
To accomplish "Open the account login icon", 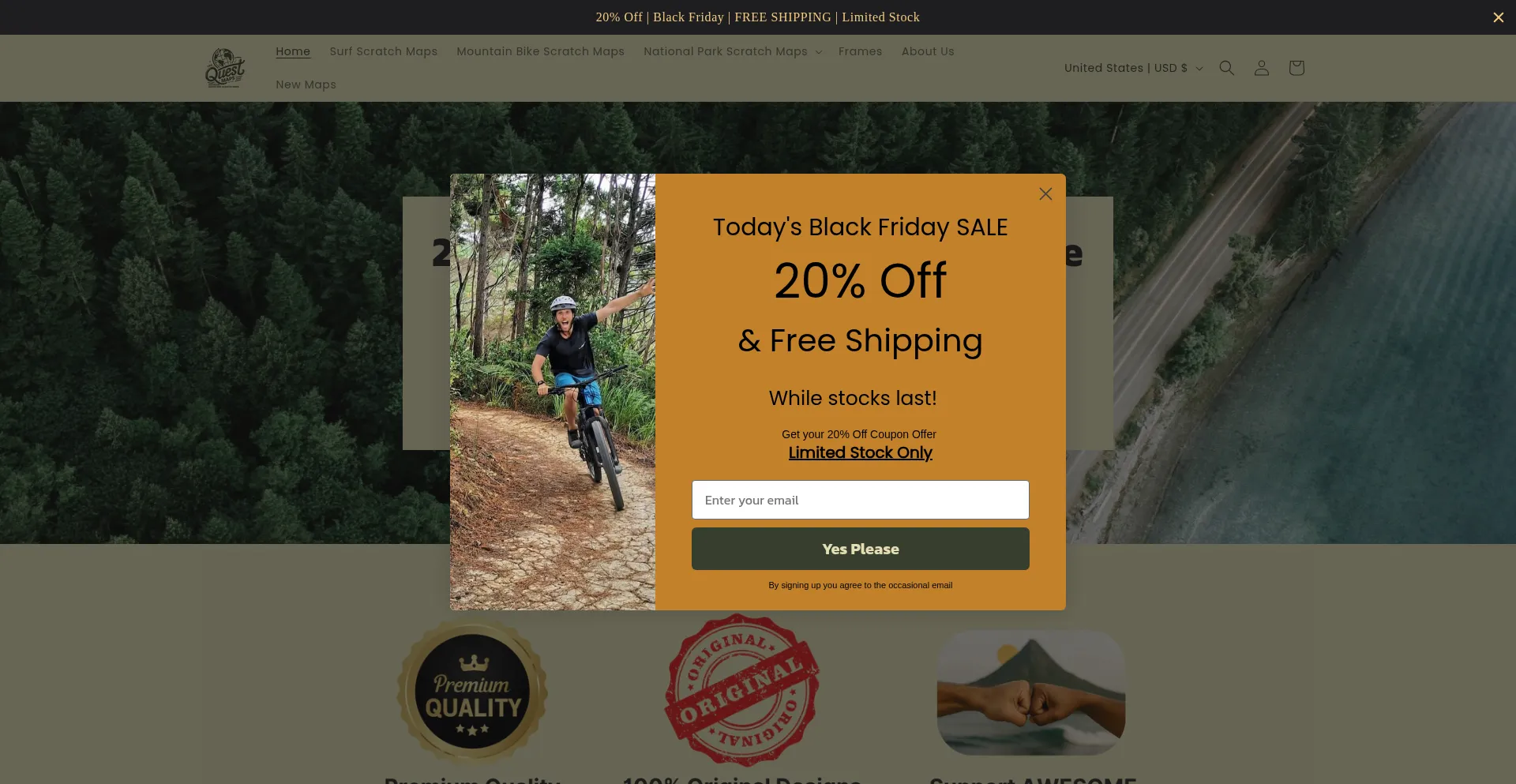I will pyautogui.click(x=1261, y=68).
